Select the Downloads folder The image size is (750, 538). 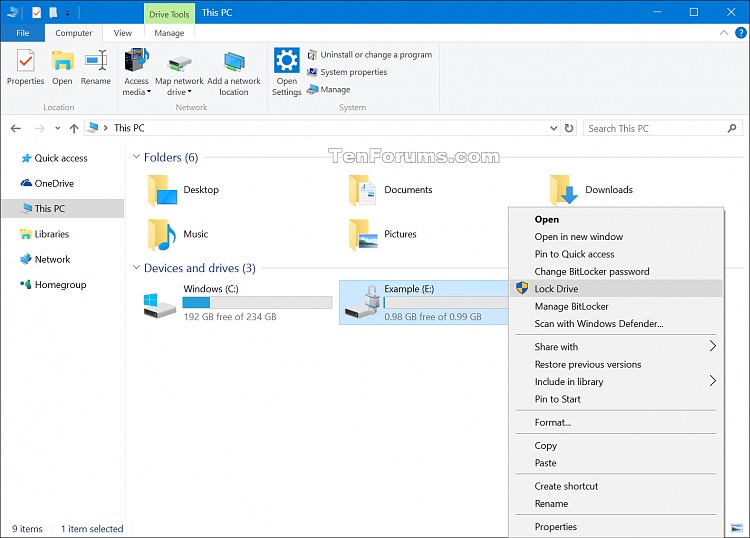click(x=592, y=190)
